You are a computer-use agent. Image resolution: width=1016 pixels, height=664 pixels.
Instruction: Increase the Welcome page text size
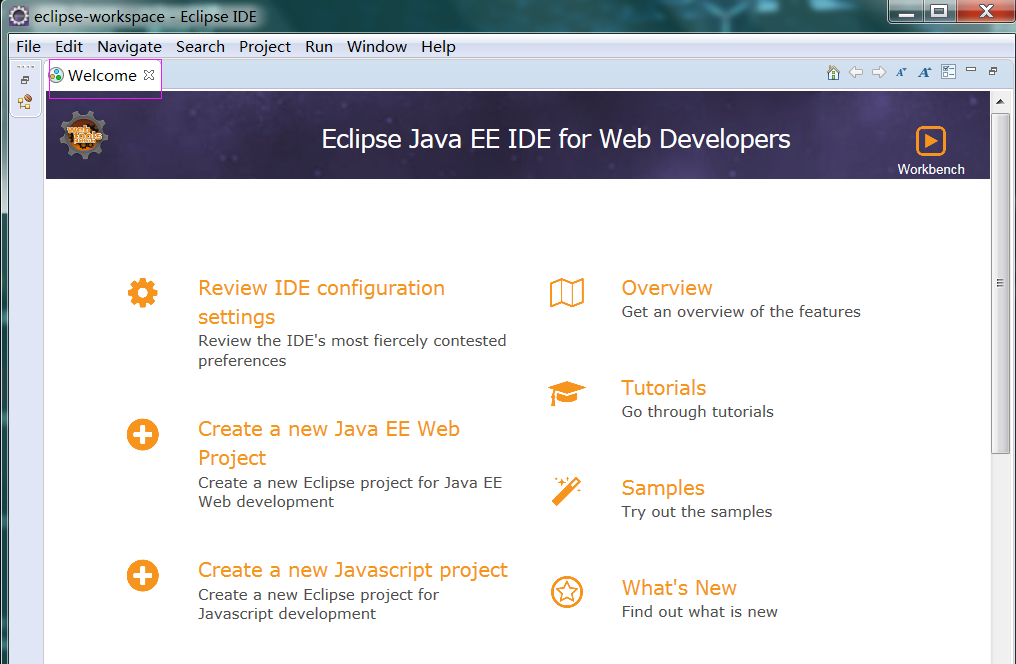(924, 72)
